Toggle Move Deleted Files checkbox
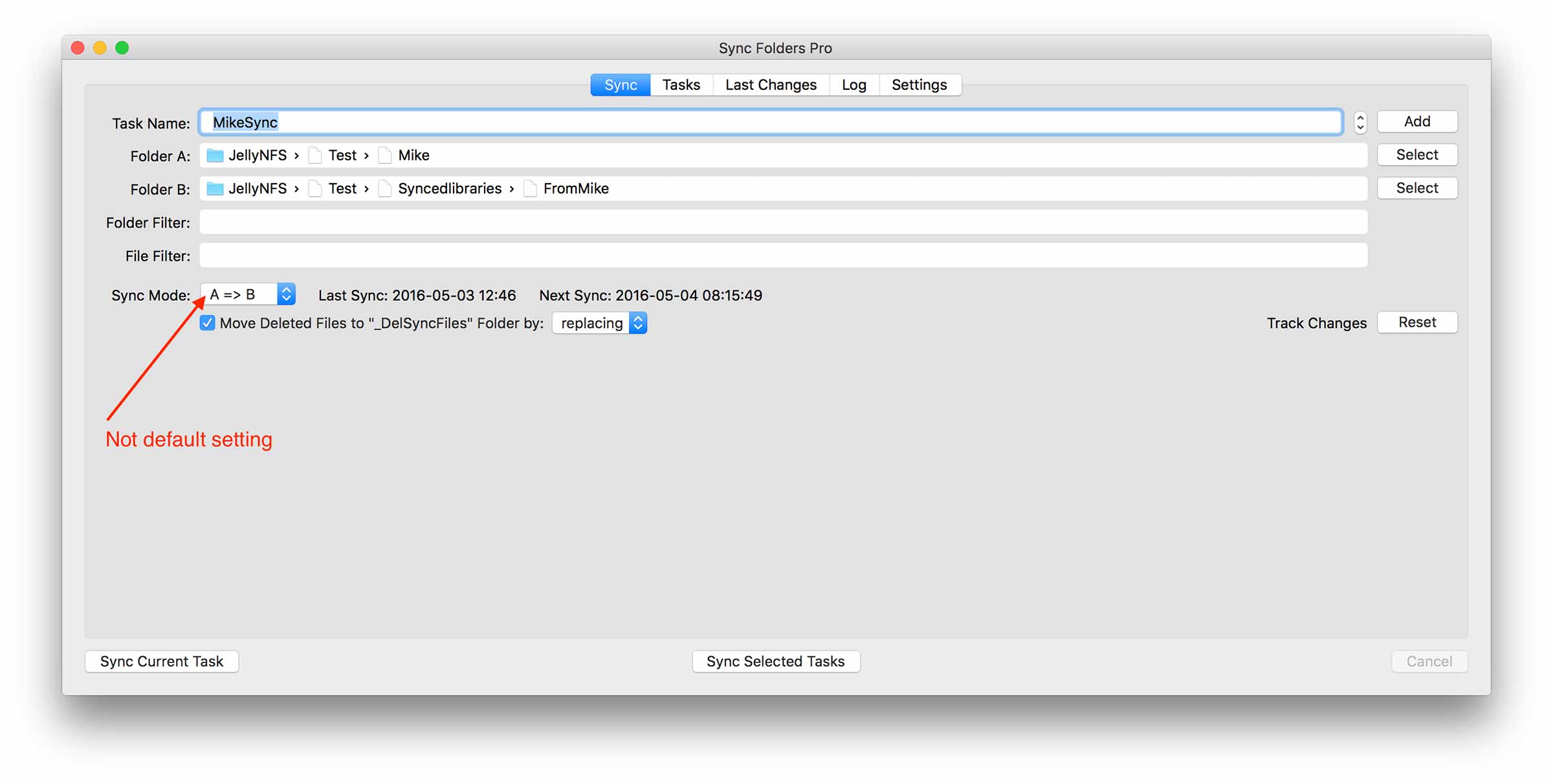Screen dimensions: 1553x784 tap(207, 323)
